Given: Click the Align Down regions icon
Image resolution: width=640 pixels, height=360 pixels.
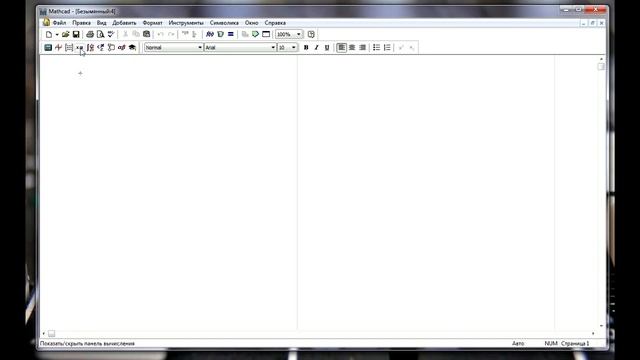Looking at the screenshot, I should (x=195, y=34).
